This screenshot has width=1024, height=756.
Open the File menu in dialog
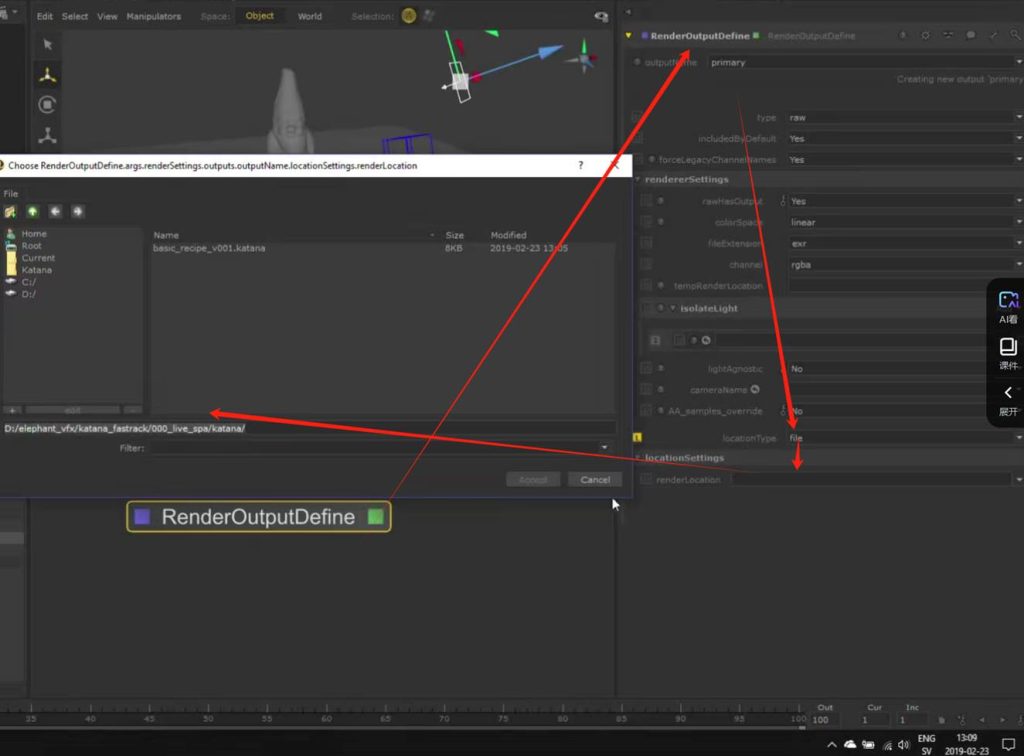[x=11, y=194]
